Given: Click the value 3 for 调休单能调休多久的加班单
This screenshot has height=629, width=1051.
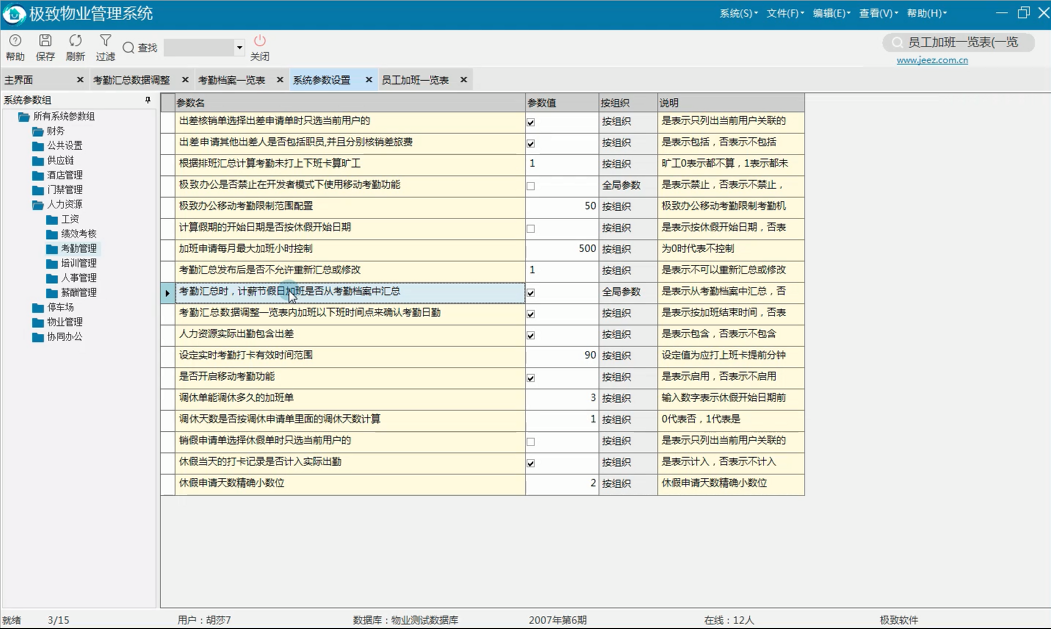Looking at the screenshot, I should tap(562, 398).
